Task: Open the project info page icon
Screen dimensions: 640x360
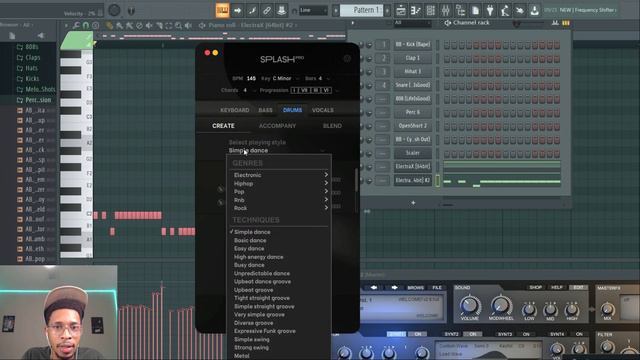Action: (475, 11)
